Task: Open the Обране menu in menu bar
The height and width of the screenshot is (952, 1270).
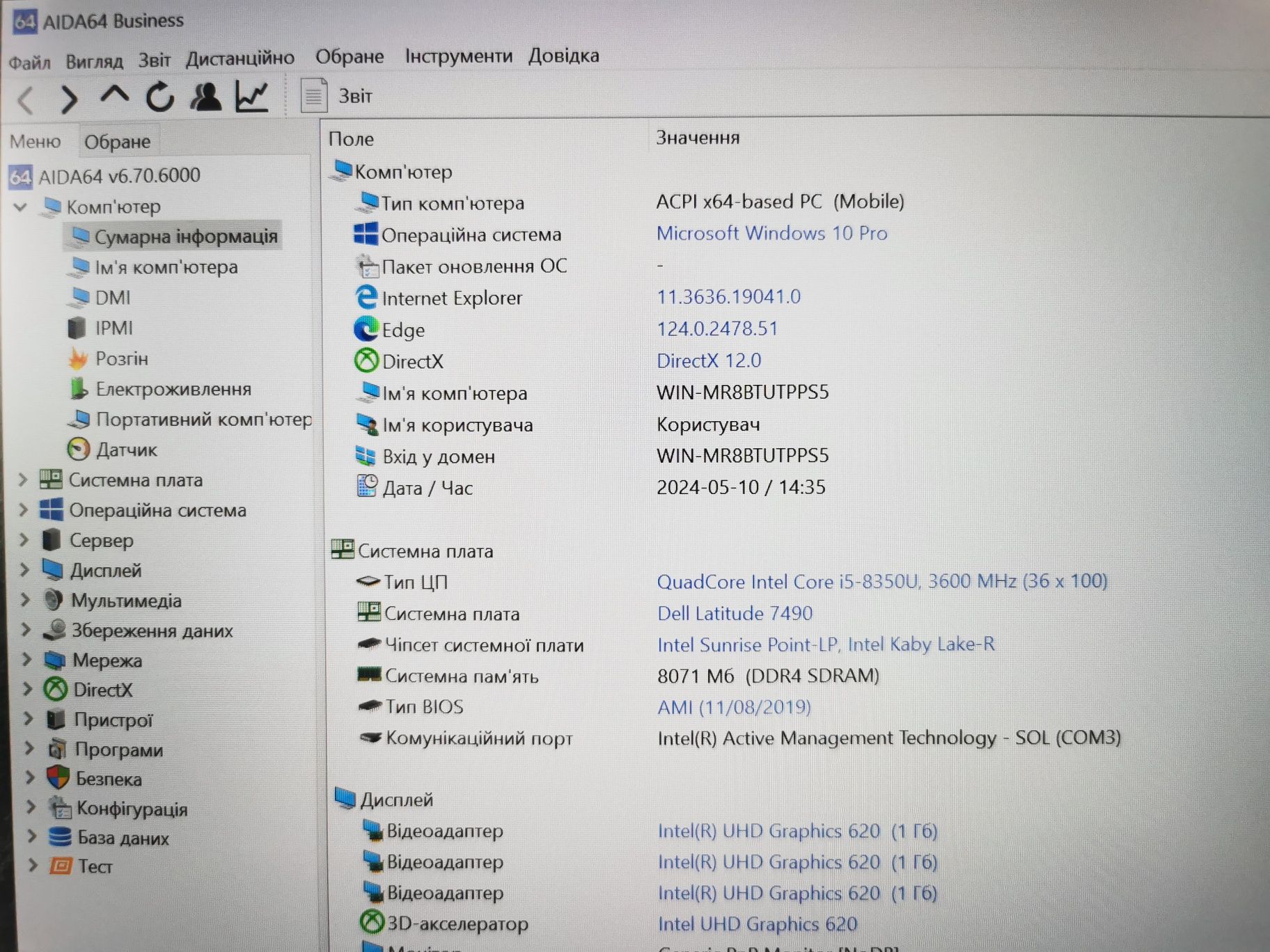Action: (350, 56)
